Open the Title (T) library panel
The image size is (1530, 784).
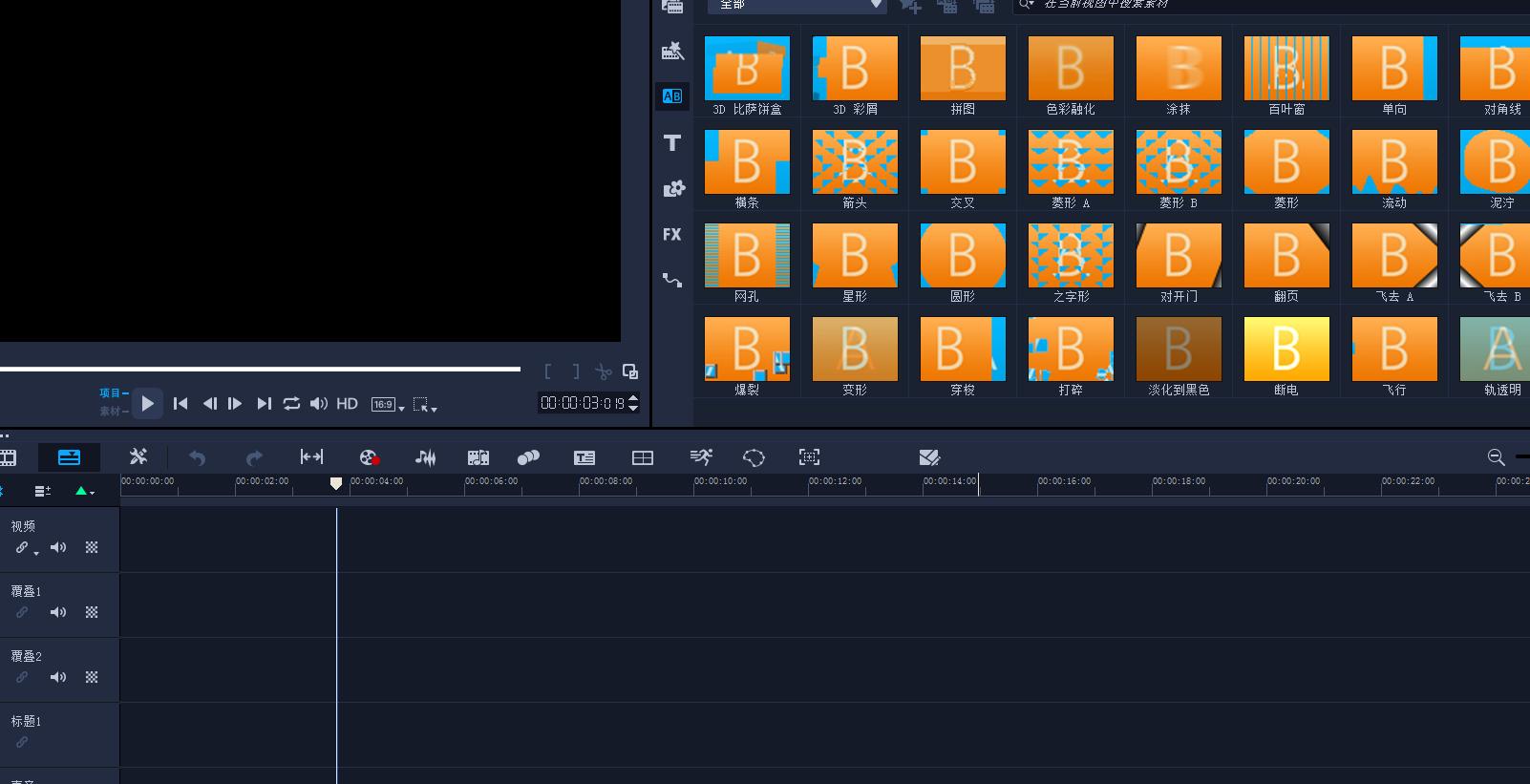[672, 143]
